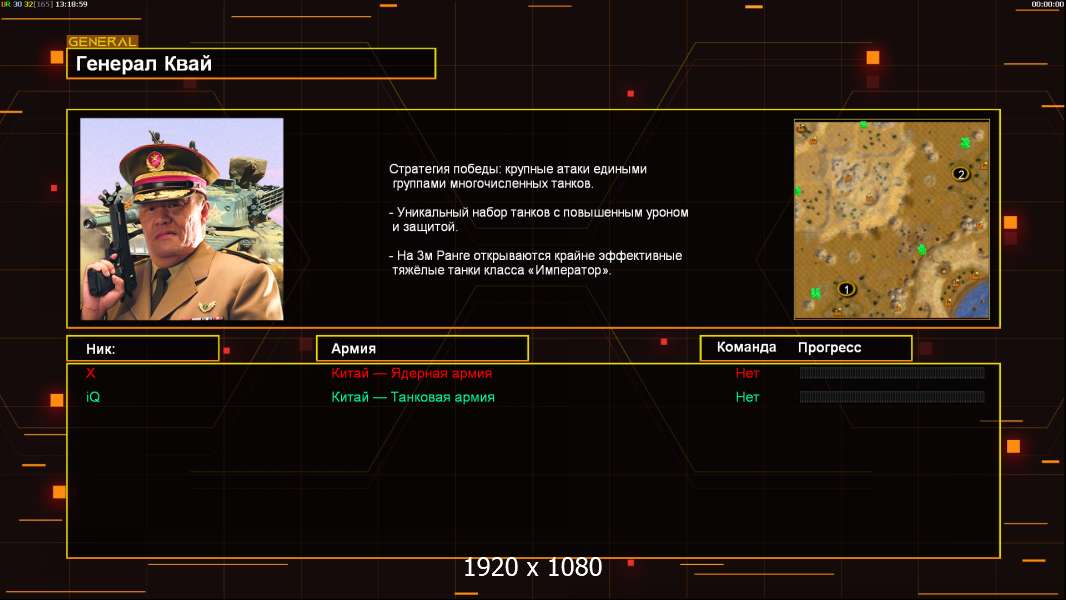This screenshot has height=600, width=1066.
Task: Click the 'Прогресс' column header
Action: (x=829, y=347)
